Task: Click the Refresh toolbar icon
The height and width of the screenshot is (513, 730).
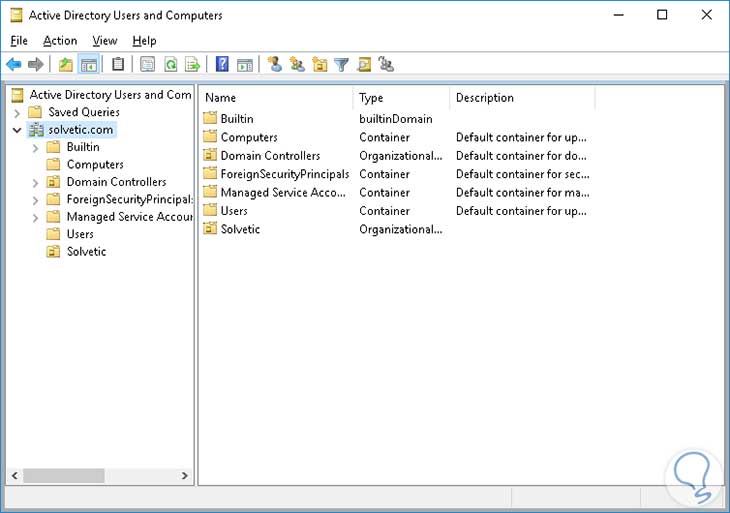Action: click(170, 65)
